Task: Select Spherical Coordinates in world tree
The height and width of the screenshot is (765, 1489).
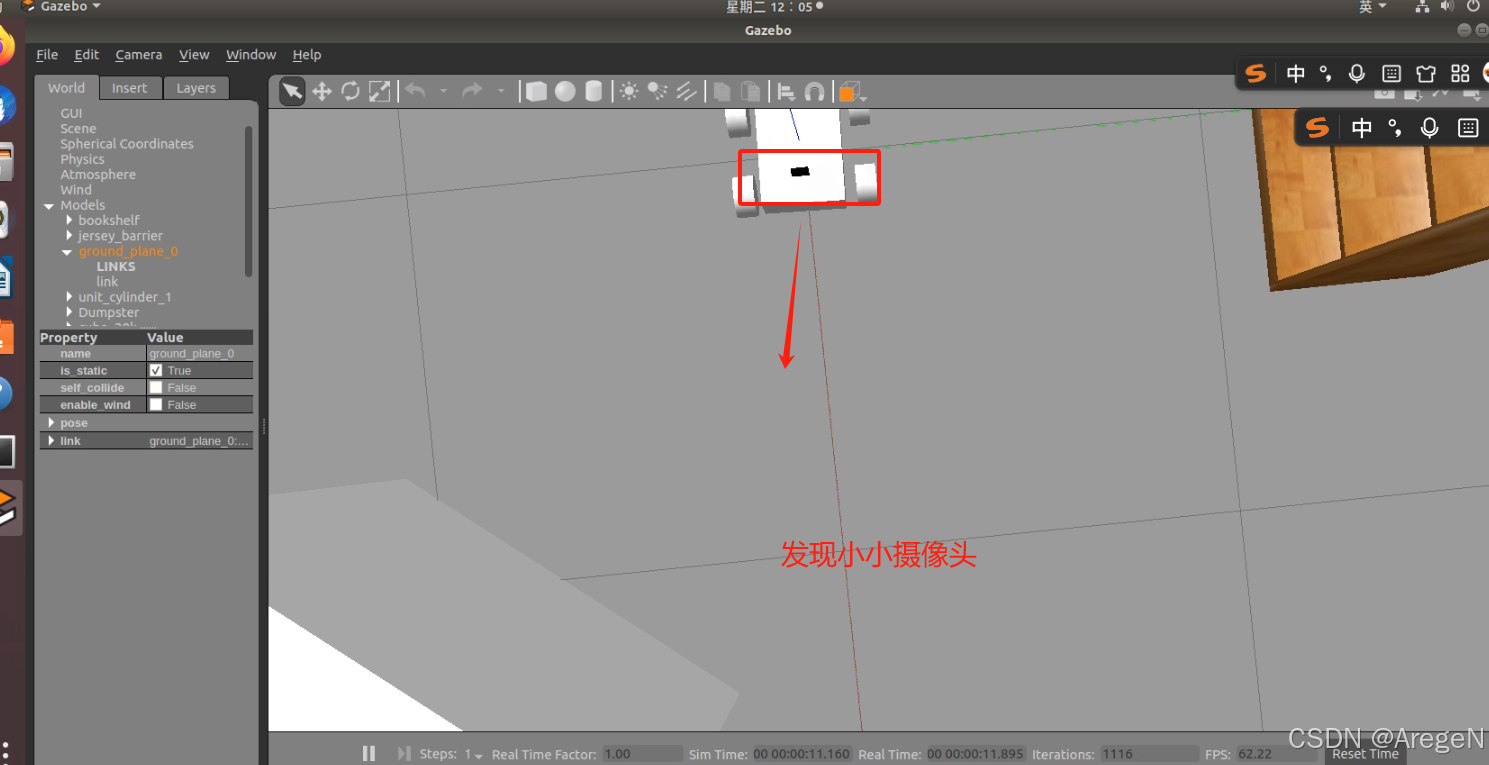Action: tap(127, 144)
